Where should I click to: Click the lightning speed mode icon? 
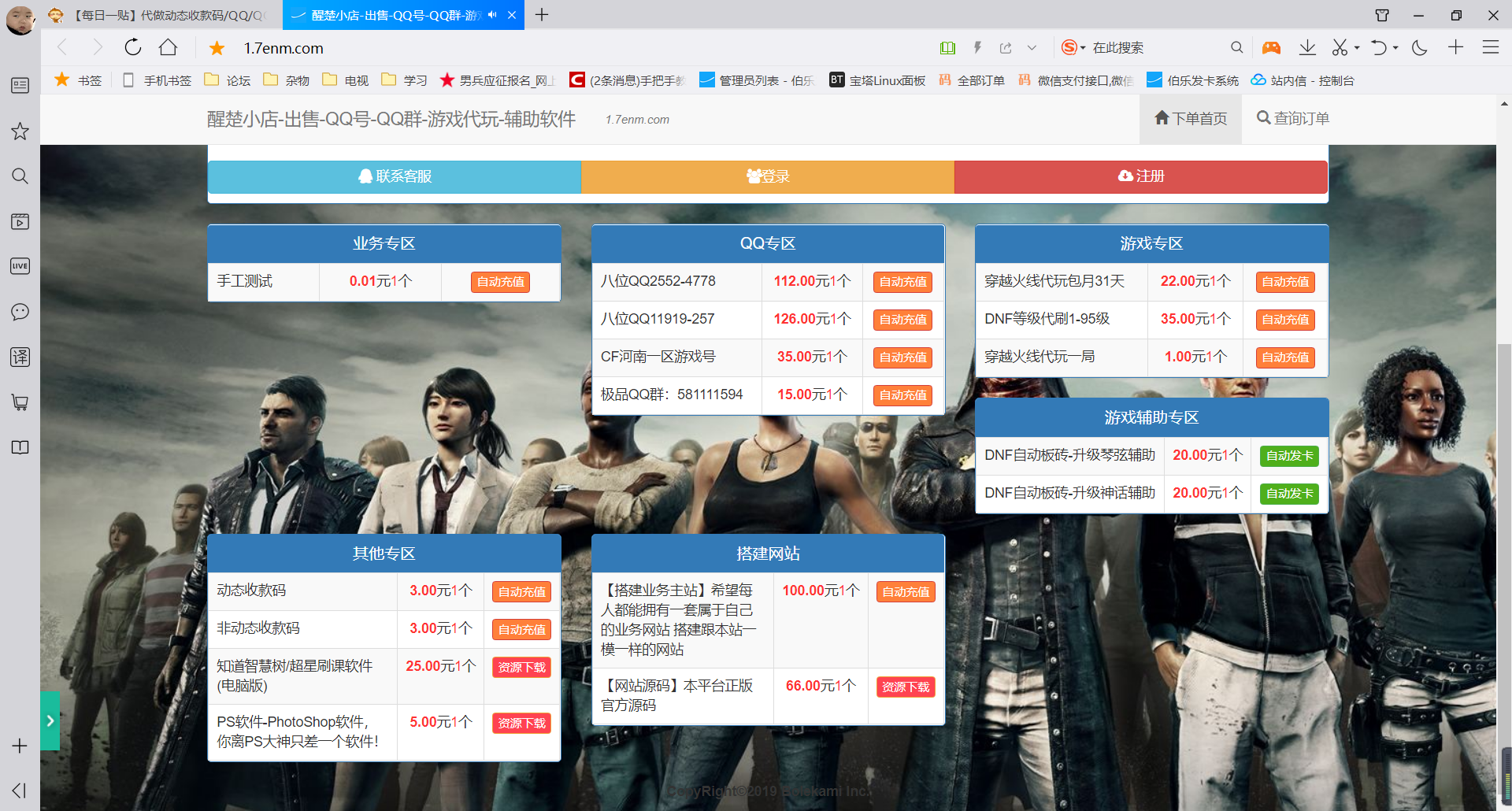(x=977, y=48)
